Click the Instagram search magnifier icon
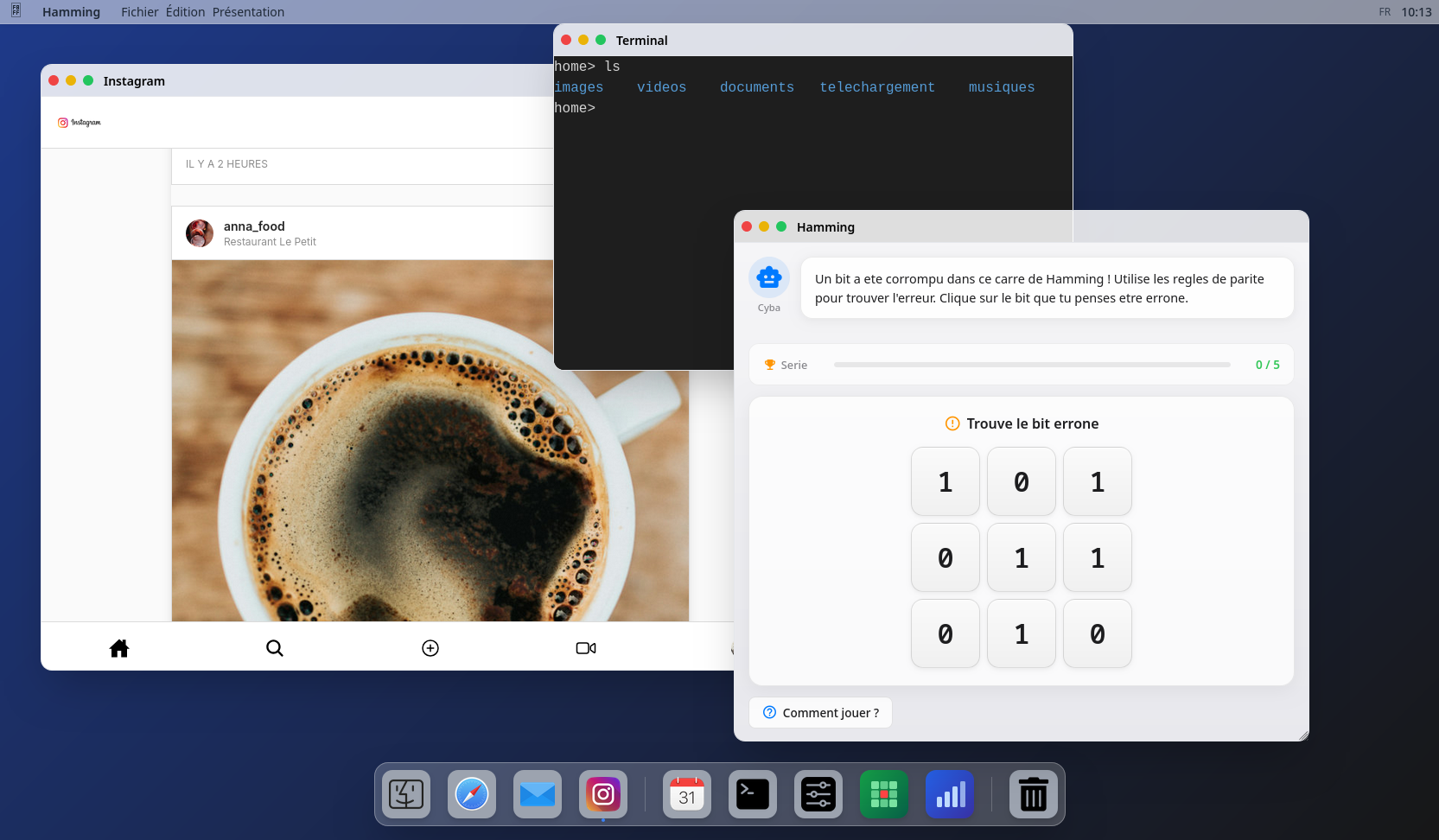1439x840 pixels. click(x=275, y=648)
